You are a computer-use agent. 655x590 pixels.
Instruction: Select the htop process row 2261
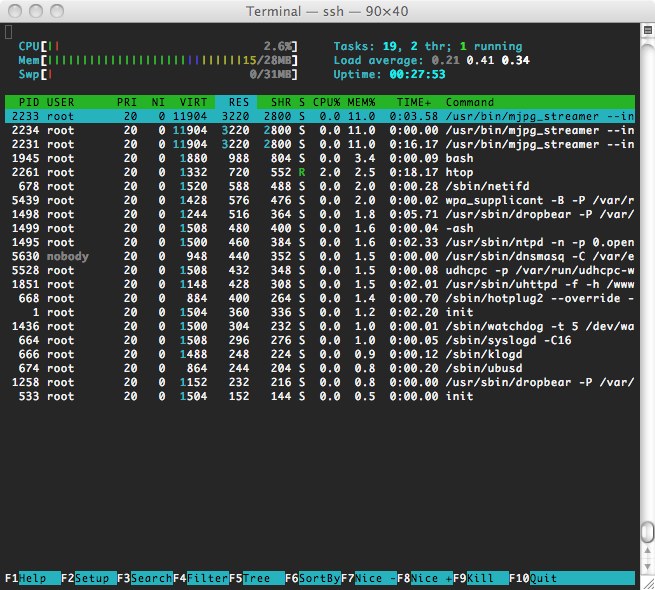[x=320, y=172]
